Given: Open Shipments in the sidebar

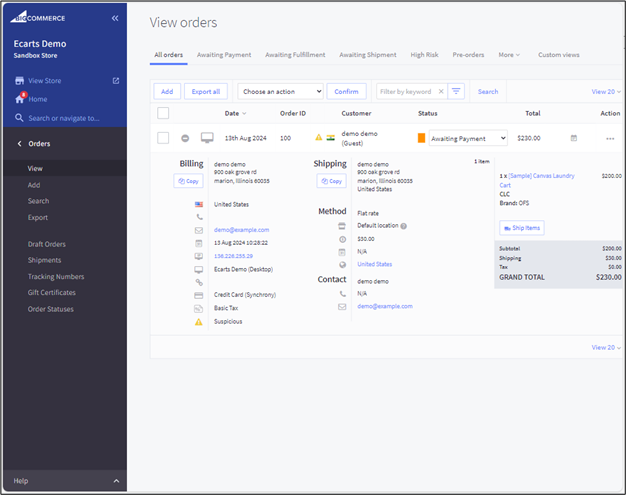Looking at the screenshot, I should pos(44,260).
